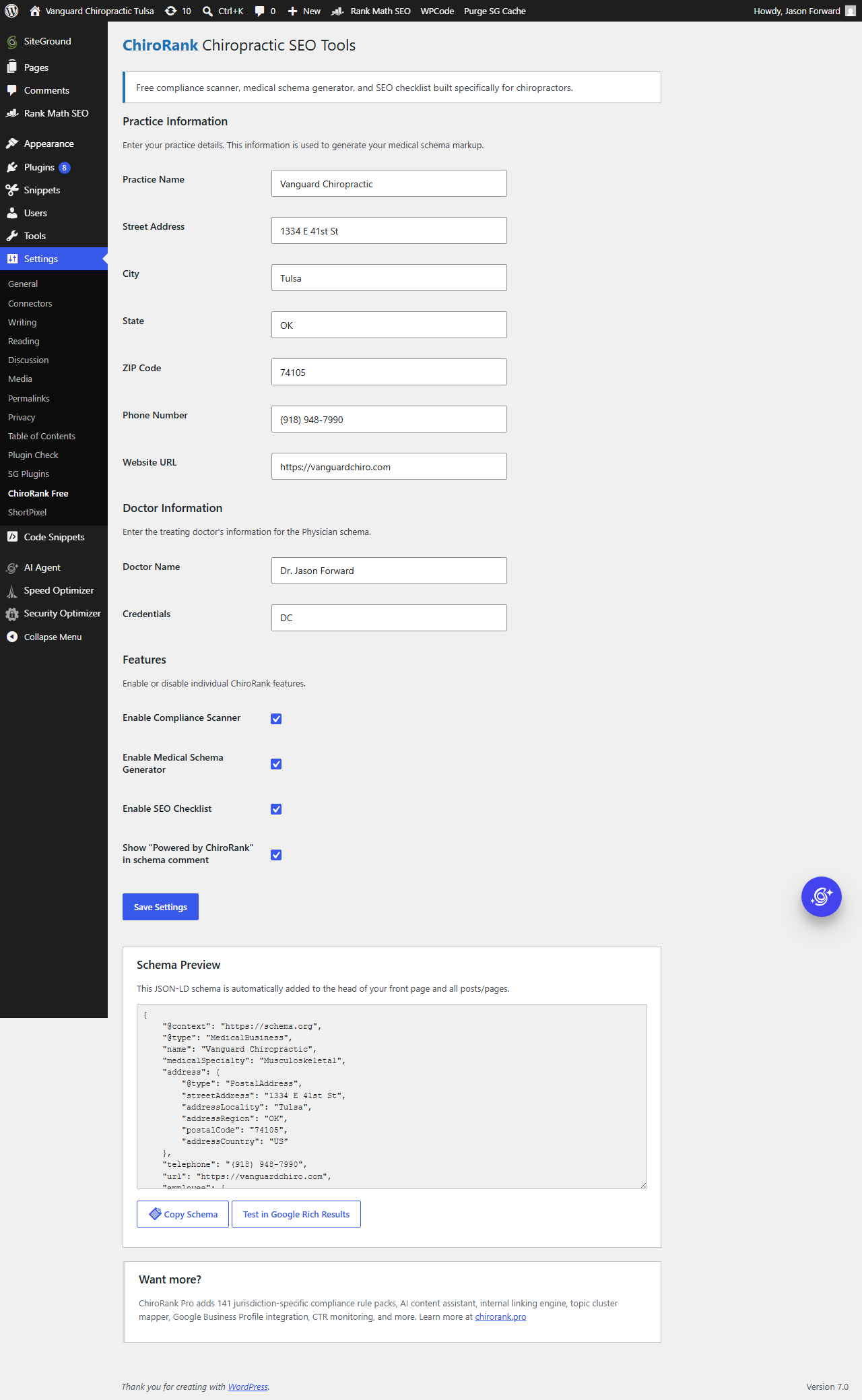This screenshot has height=1400, width=862.
Task: Toggle Enable Compliance Scanner checkbox
Action: pyautogui.click(x=276, y=719)
